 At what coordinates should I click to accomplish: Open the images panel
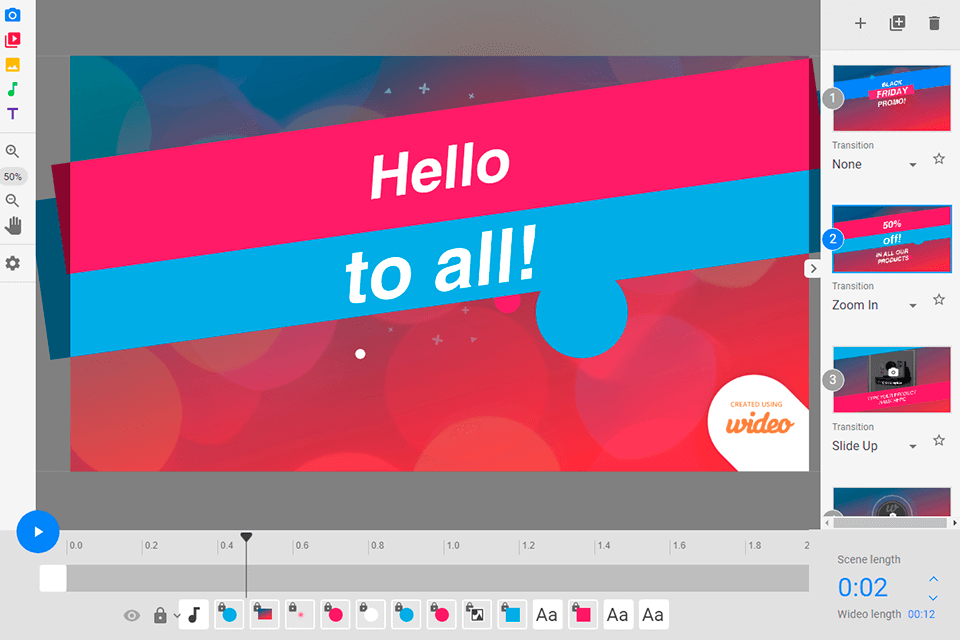click(x=13, y=64)
